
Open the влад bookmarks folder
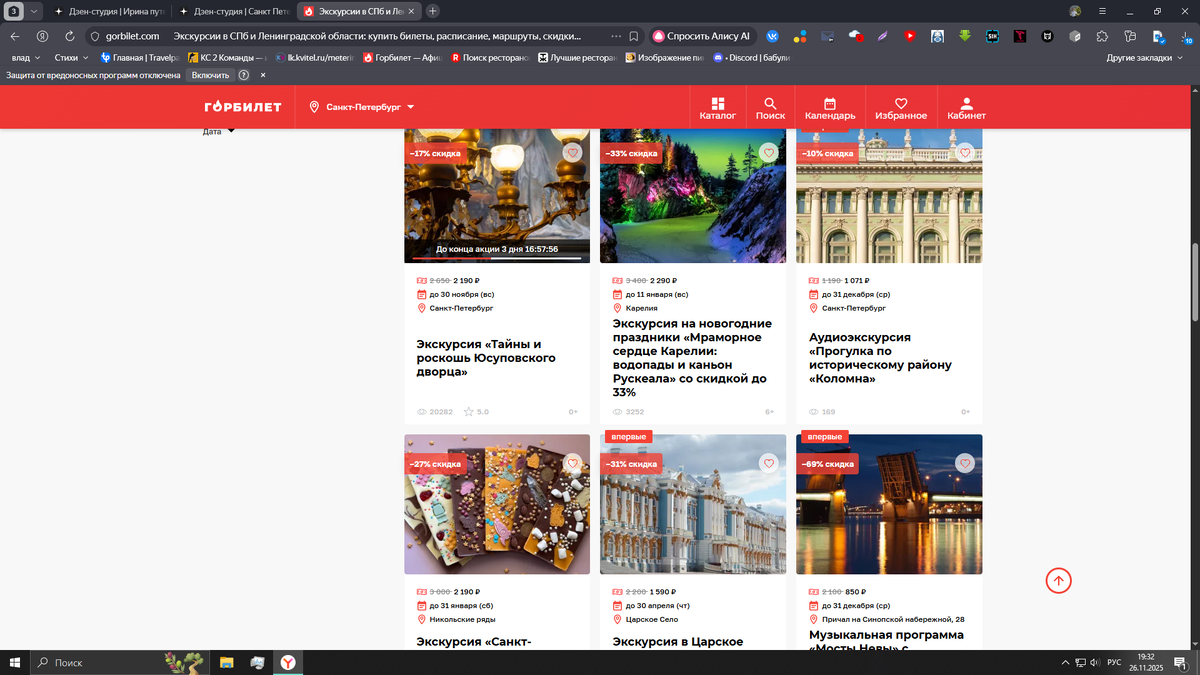[x=26, y=58]
